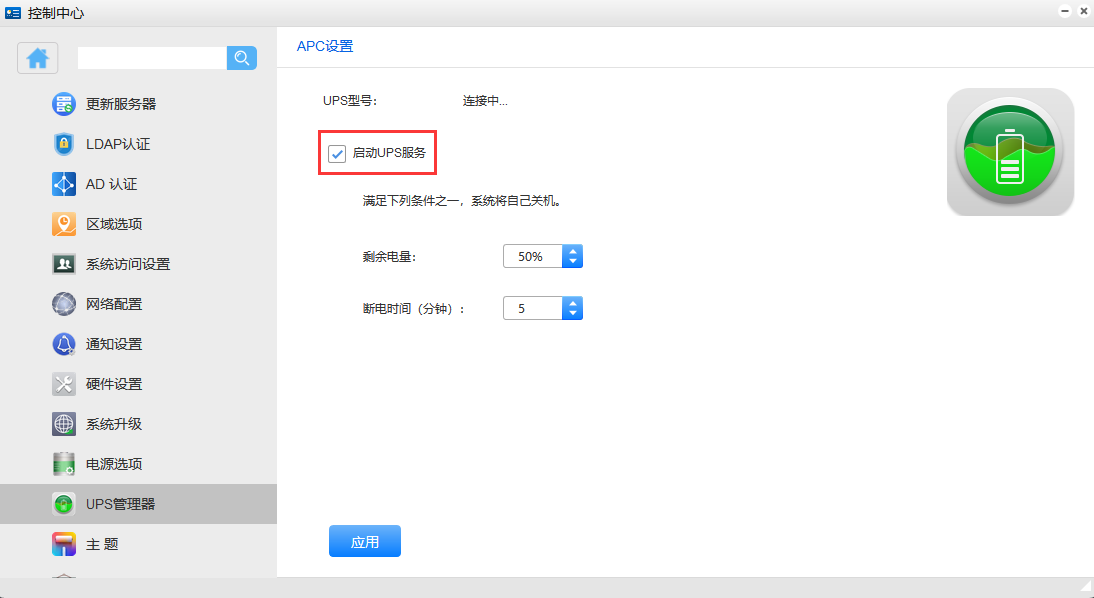Open the 更新服务器 icon in sidebar
The image size is (1094, 598).
pyautogui.click(x=64, y=104)
